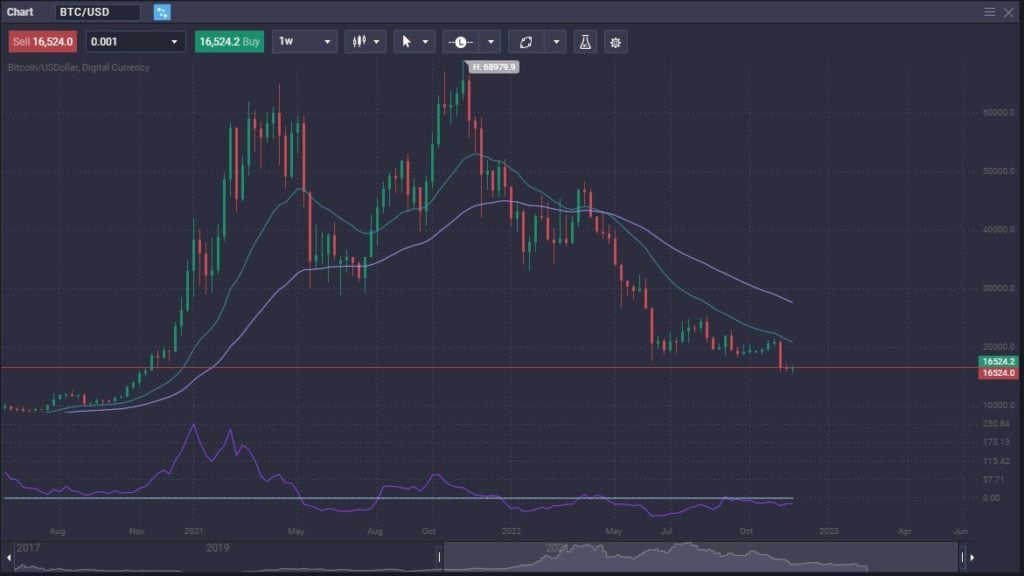Click the green 16524.2 price tag
The height and width of the screenshot is (576, 1024).
[x=998, y=361]
